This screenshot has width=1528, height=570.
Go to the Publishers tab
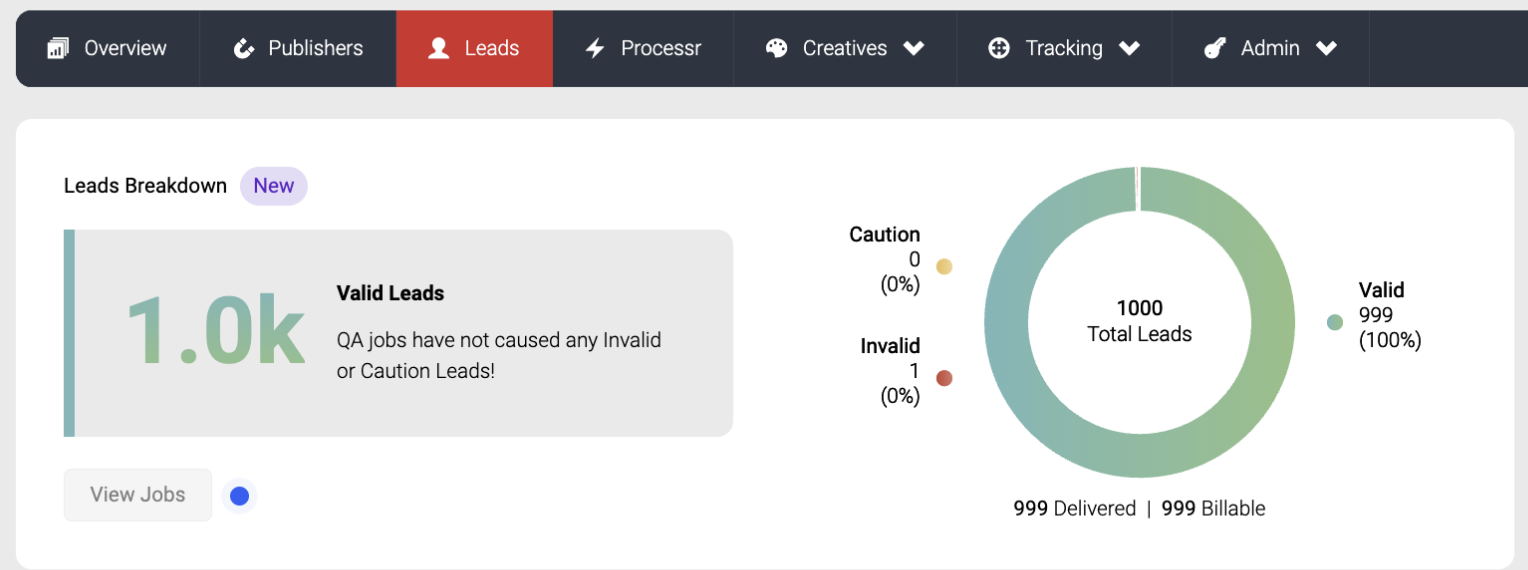(298, 48)
